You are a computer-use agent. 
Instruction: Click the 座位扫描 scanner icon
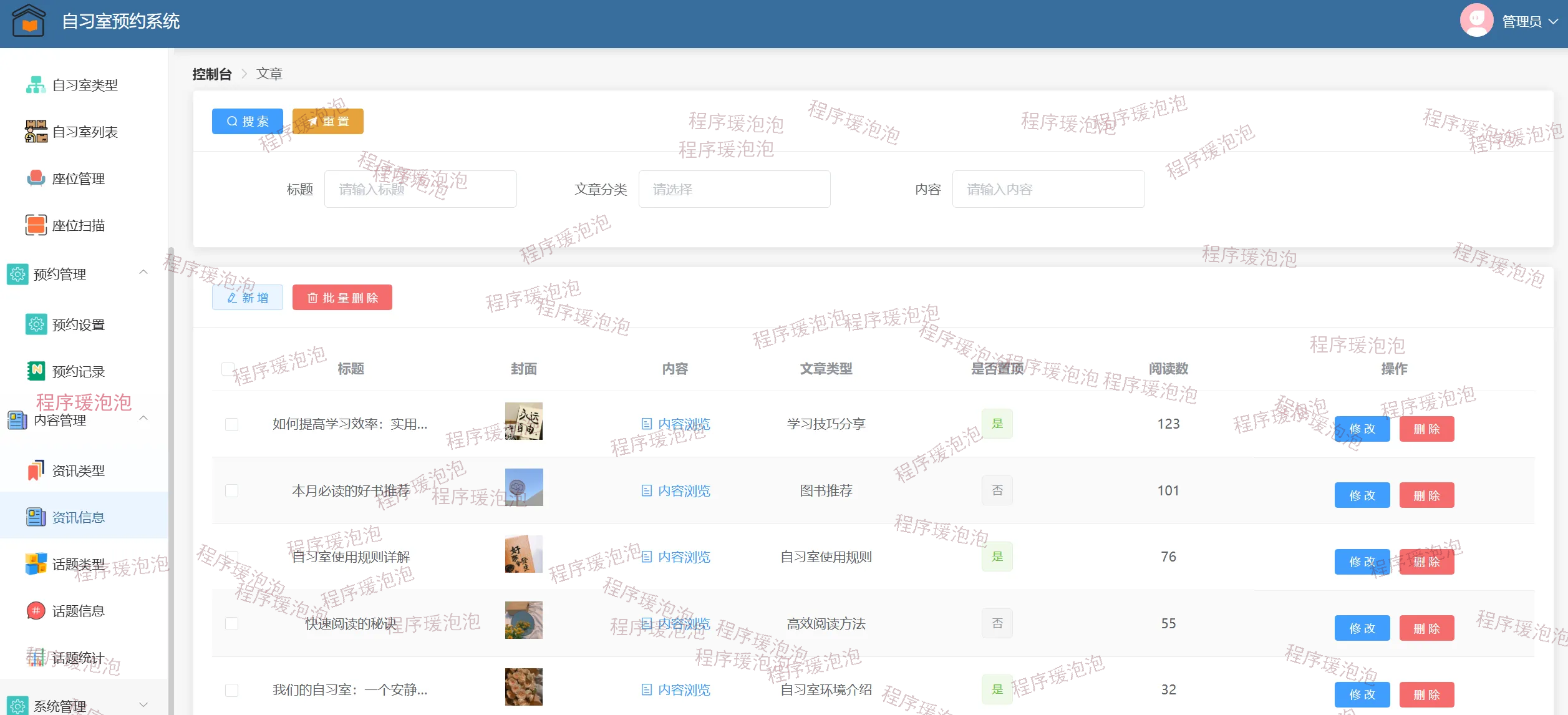36,225
